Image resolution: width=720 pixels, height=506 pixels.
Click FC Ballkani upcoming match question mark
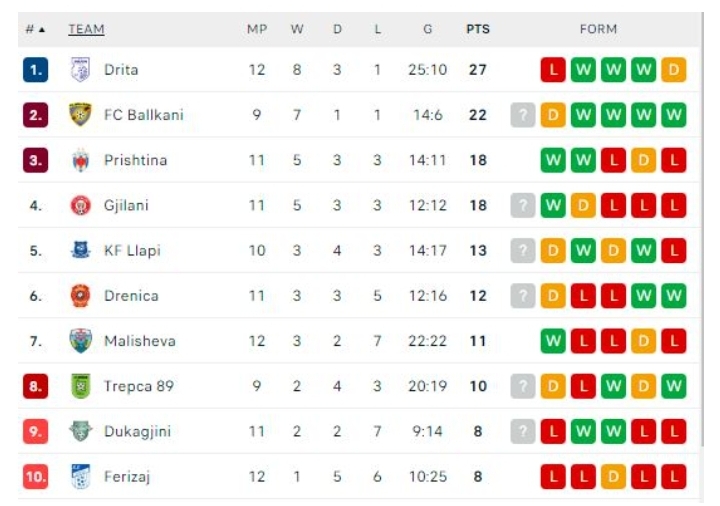[x=523, y=115]
